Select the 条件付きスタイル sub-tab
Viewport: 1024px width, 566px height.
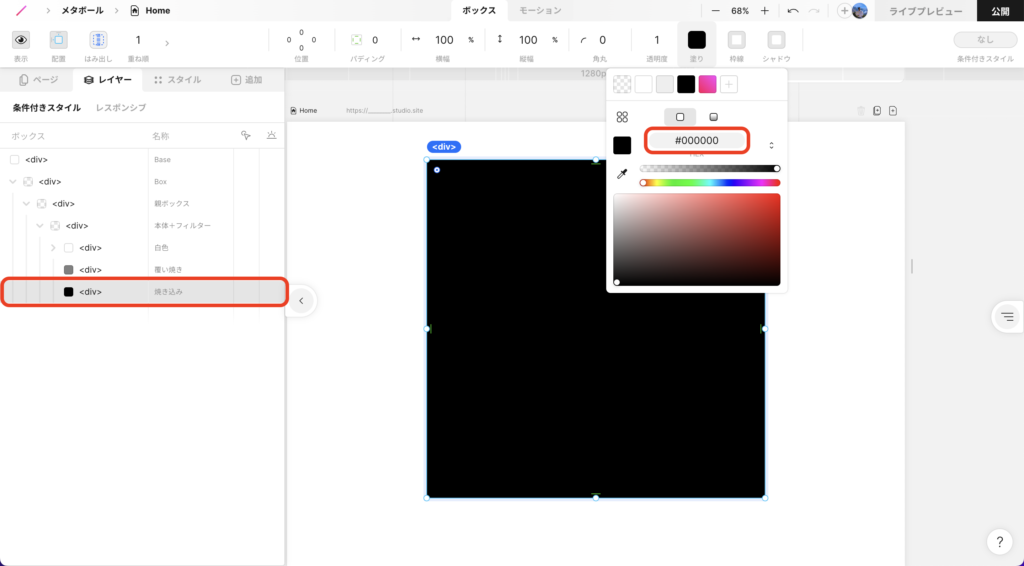pos(47,108)
